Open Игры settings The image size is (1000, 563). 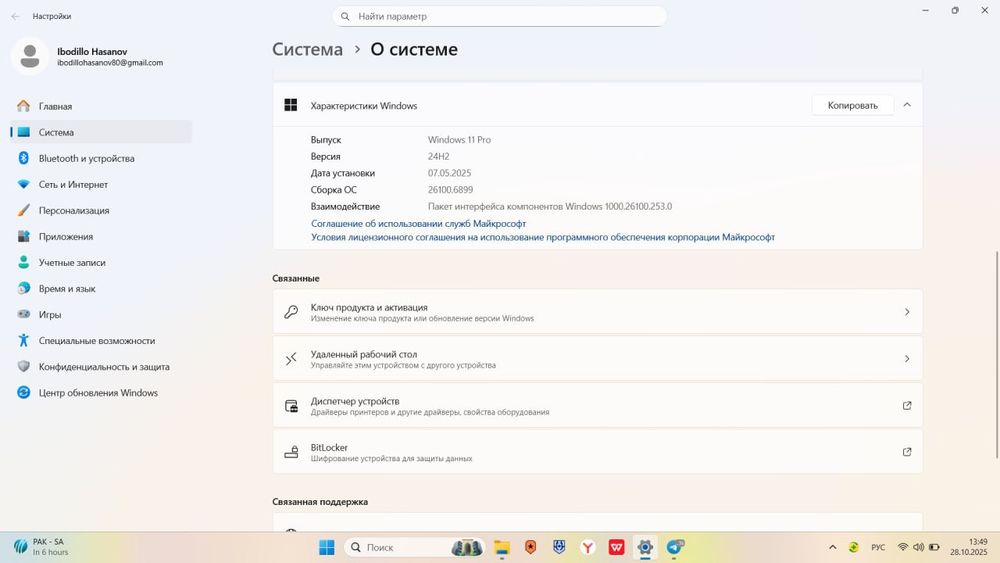tap(101, 314)
